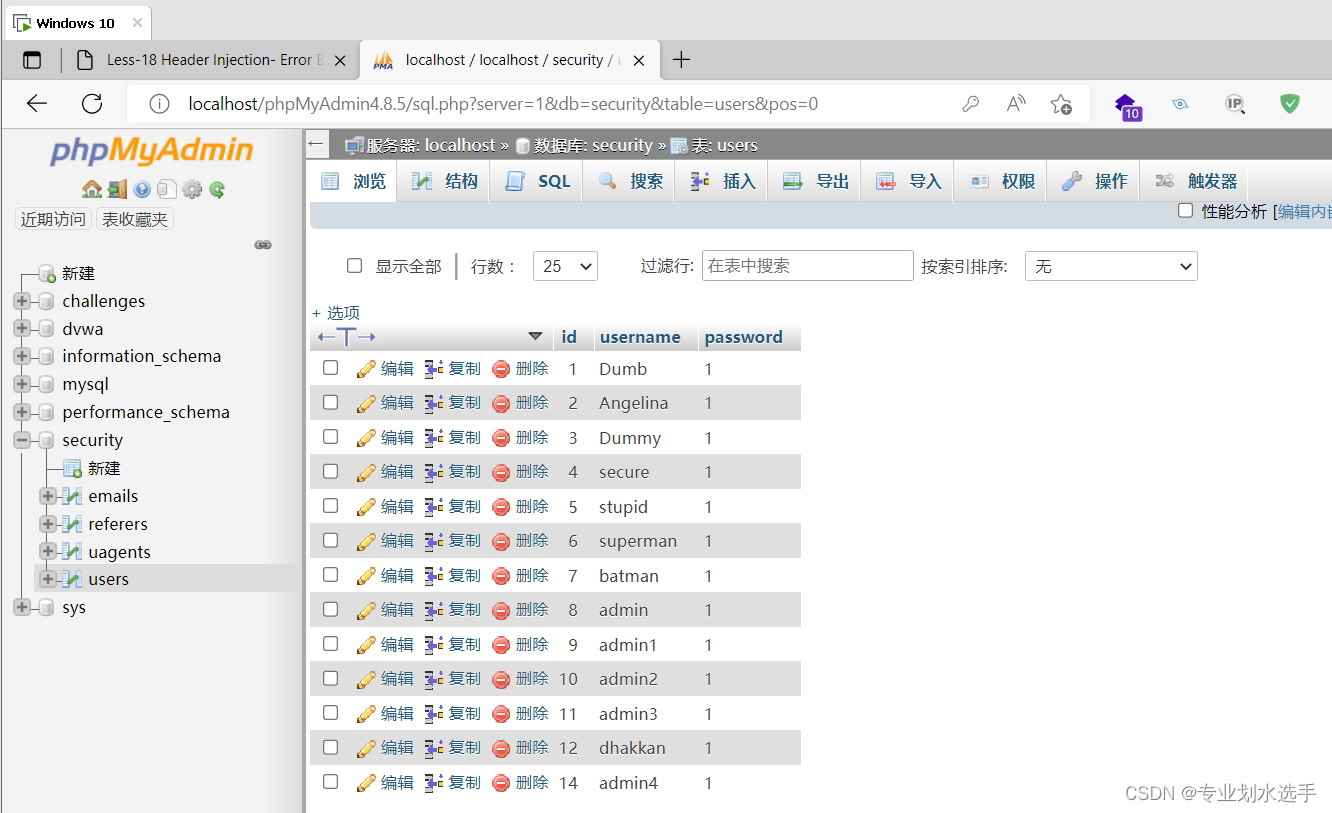Open the 搜索 tab
The width and height of the screenshot is (1332, 813).
629,181
